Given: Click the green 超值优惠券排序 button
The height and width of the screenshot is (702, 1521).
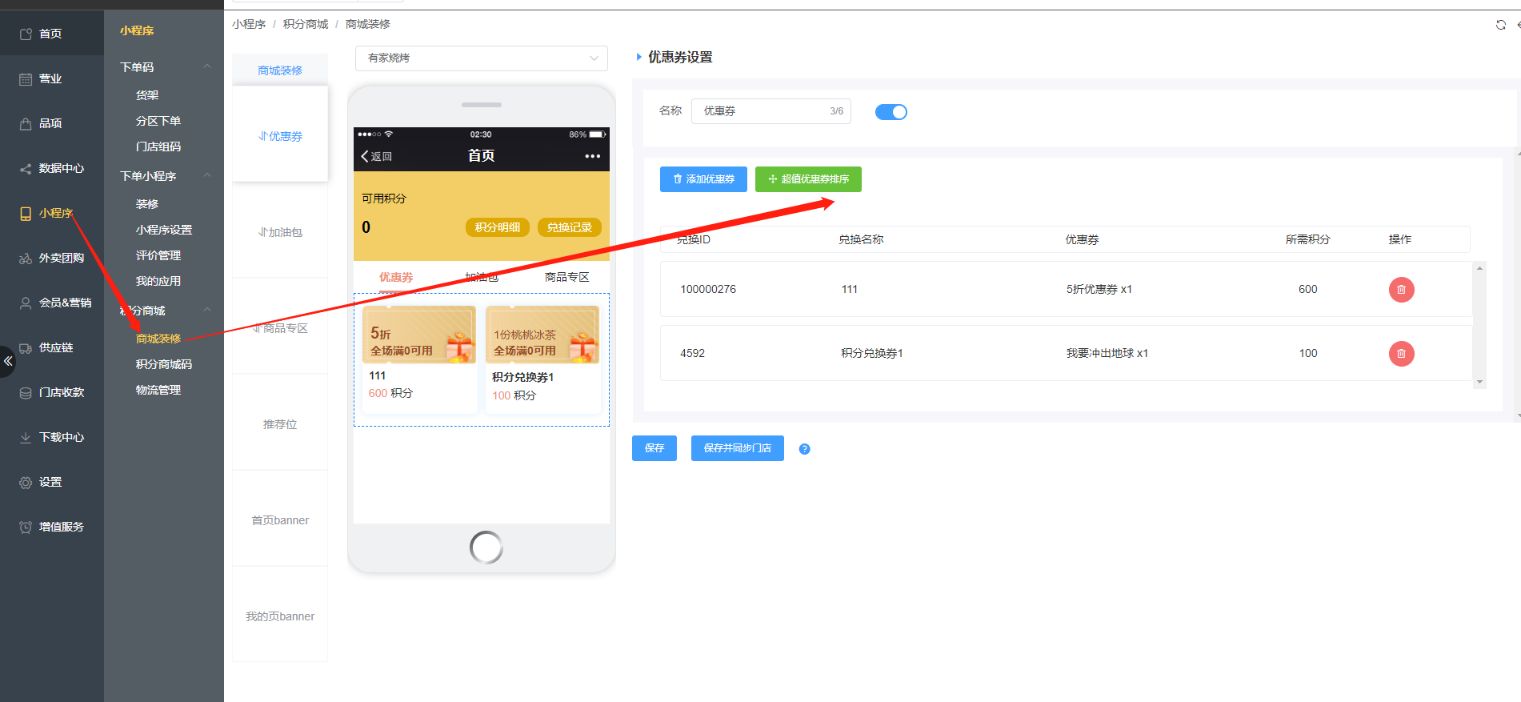Looking at the screenshot, I should (x=808, y=179).
